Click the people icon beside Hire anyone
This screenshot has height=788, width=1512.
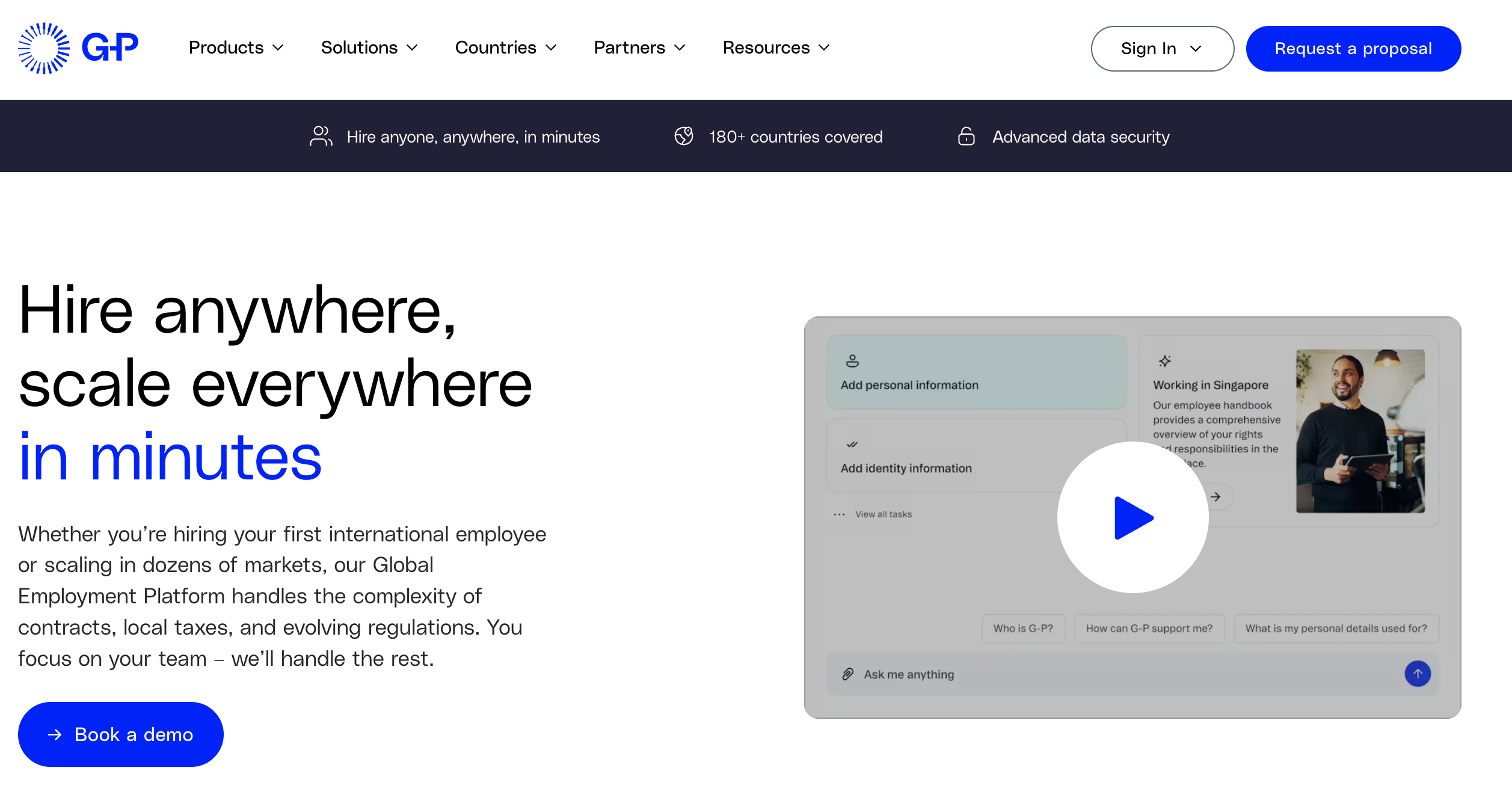pyautogui.click(x=321, y=137)
